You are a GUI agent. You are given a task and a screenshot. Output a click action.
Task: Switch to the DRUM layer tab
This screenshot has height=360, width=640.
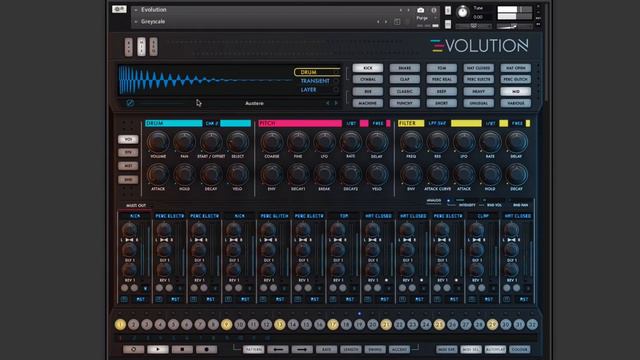coord(317,72)
